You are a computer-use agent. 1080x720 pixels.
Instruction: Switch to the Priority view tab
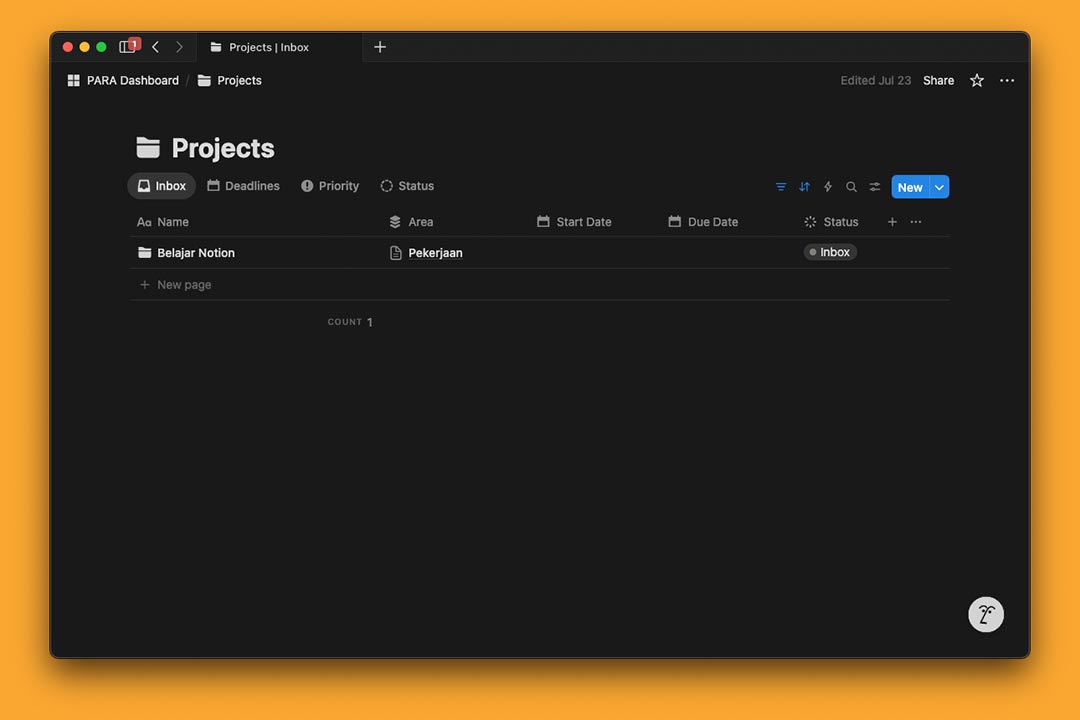pos(330,186)
